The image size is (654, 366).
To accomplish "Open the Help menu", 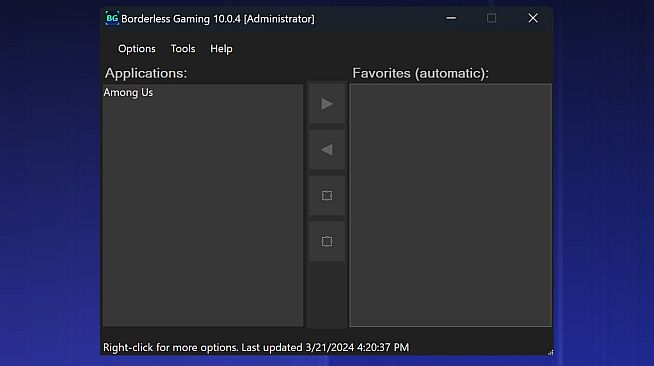I will click(x=221, y=49).
